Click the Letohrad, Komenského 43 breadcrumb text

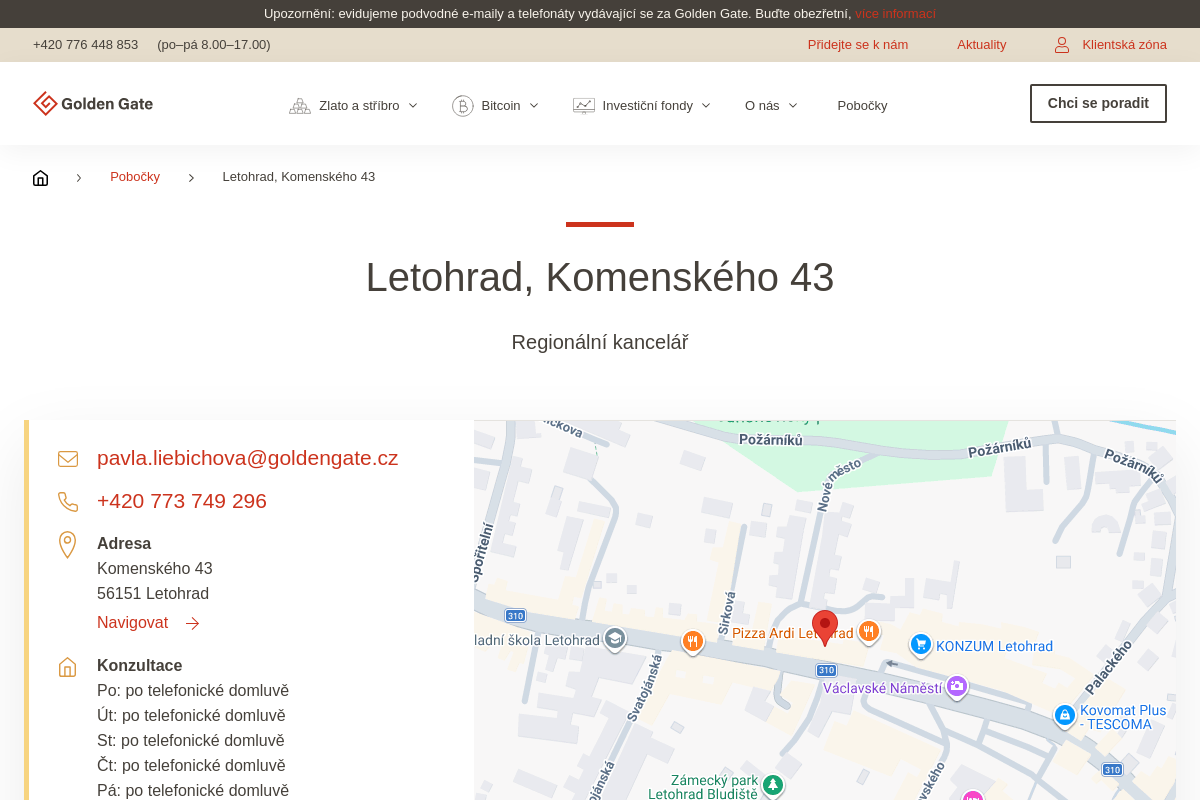coord(299,177)
